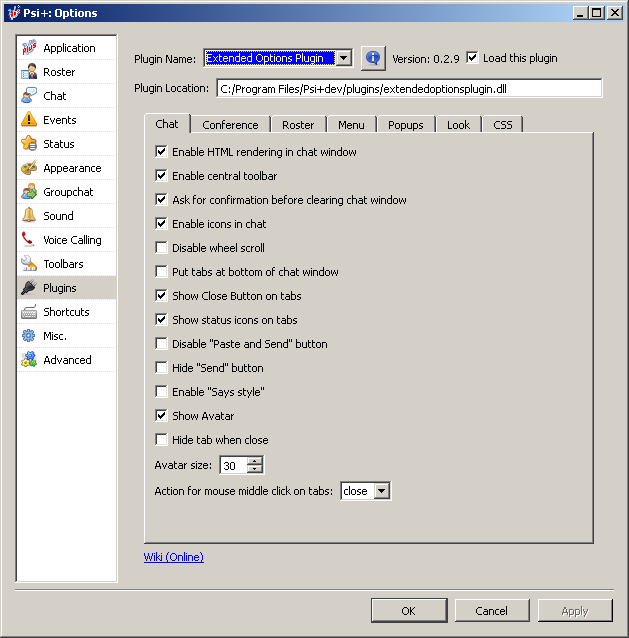
Task: Open the Application options section icon
Action: tap(29, 48)
